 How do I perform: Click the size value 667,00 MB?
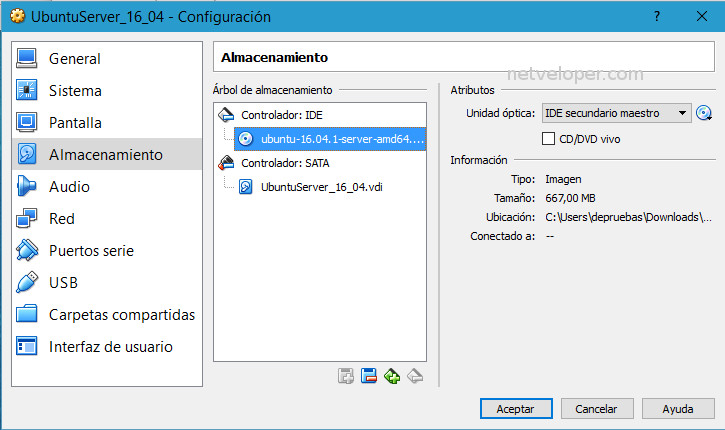[570, 198]
